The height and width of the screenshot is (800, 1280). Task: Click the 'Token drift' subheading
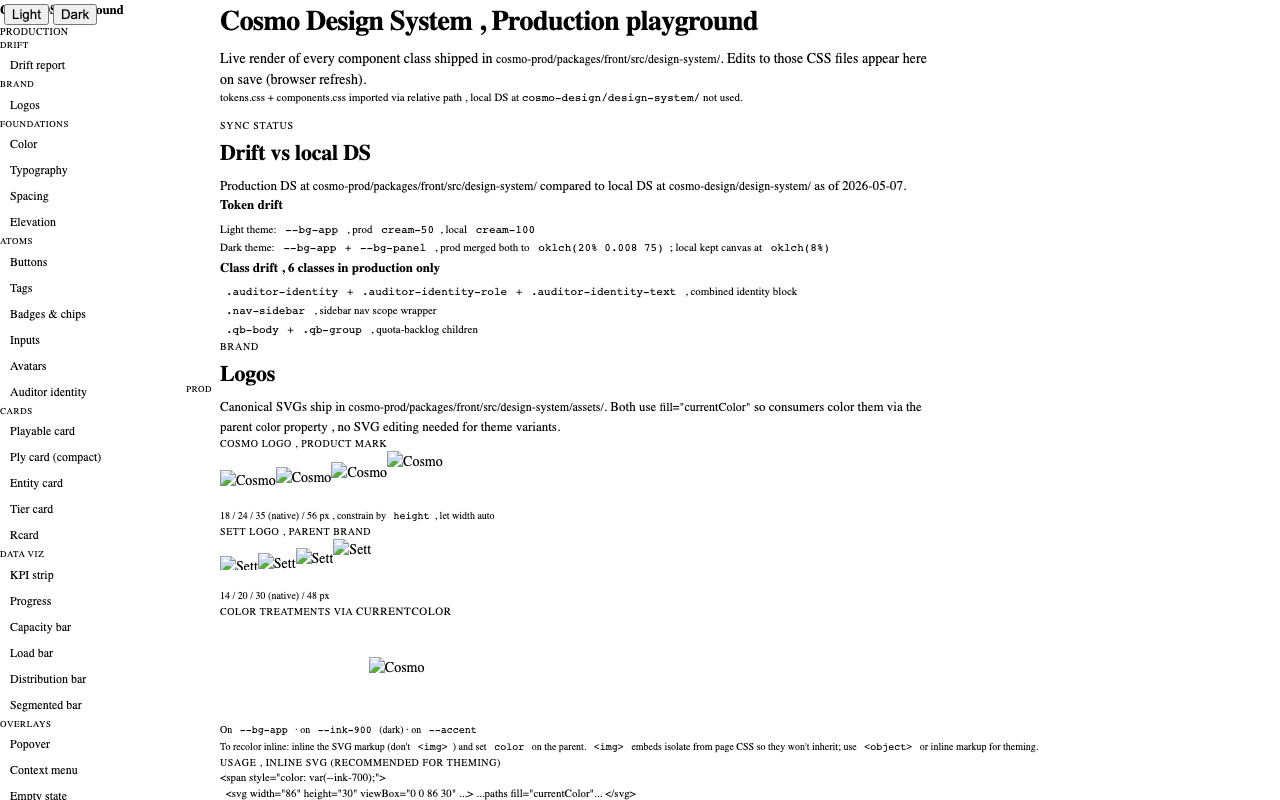(251, 205)
